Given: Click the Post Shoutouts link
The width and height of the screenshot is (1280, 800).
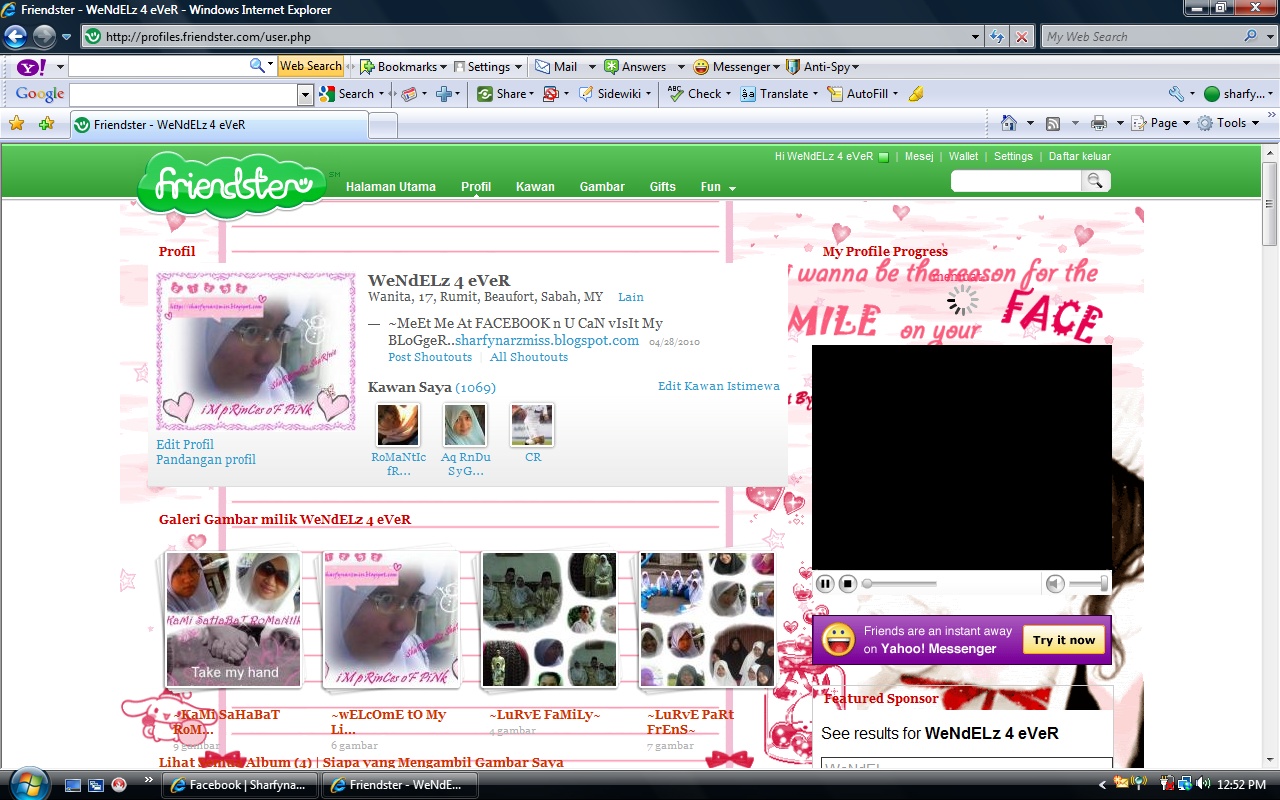Looking at the screenshot, I should [x=430, y=357].
